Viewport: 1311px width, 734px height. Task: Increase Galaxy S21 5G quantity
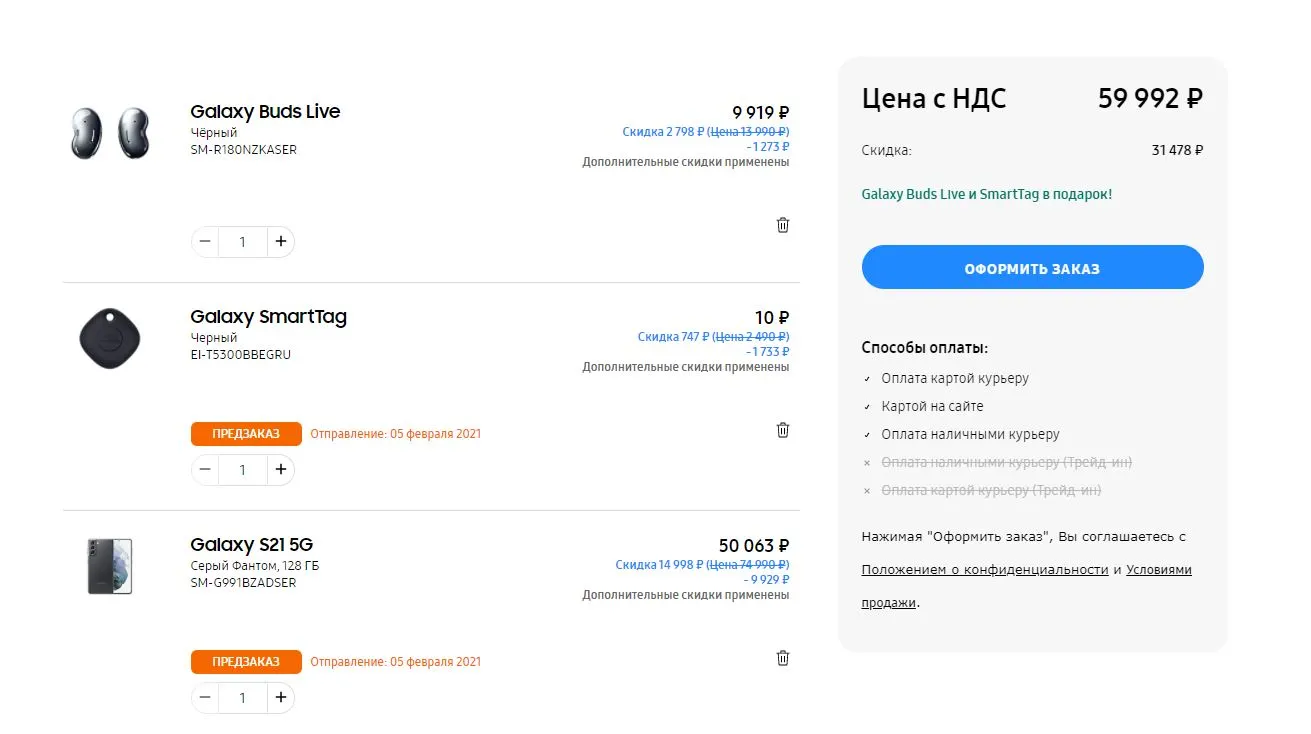pos(281,698)
